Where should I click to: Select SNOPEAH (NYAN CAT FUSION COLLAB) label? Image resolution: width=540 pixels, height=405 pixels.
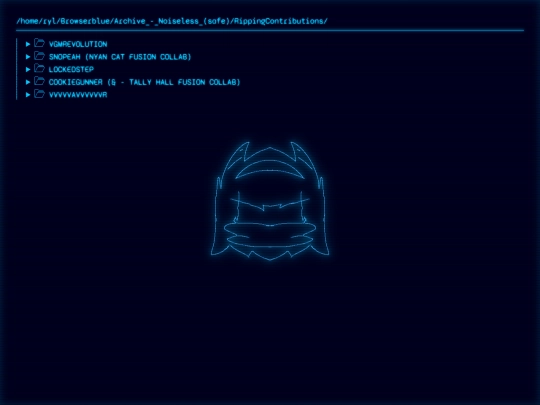click(120, 57)
